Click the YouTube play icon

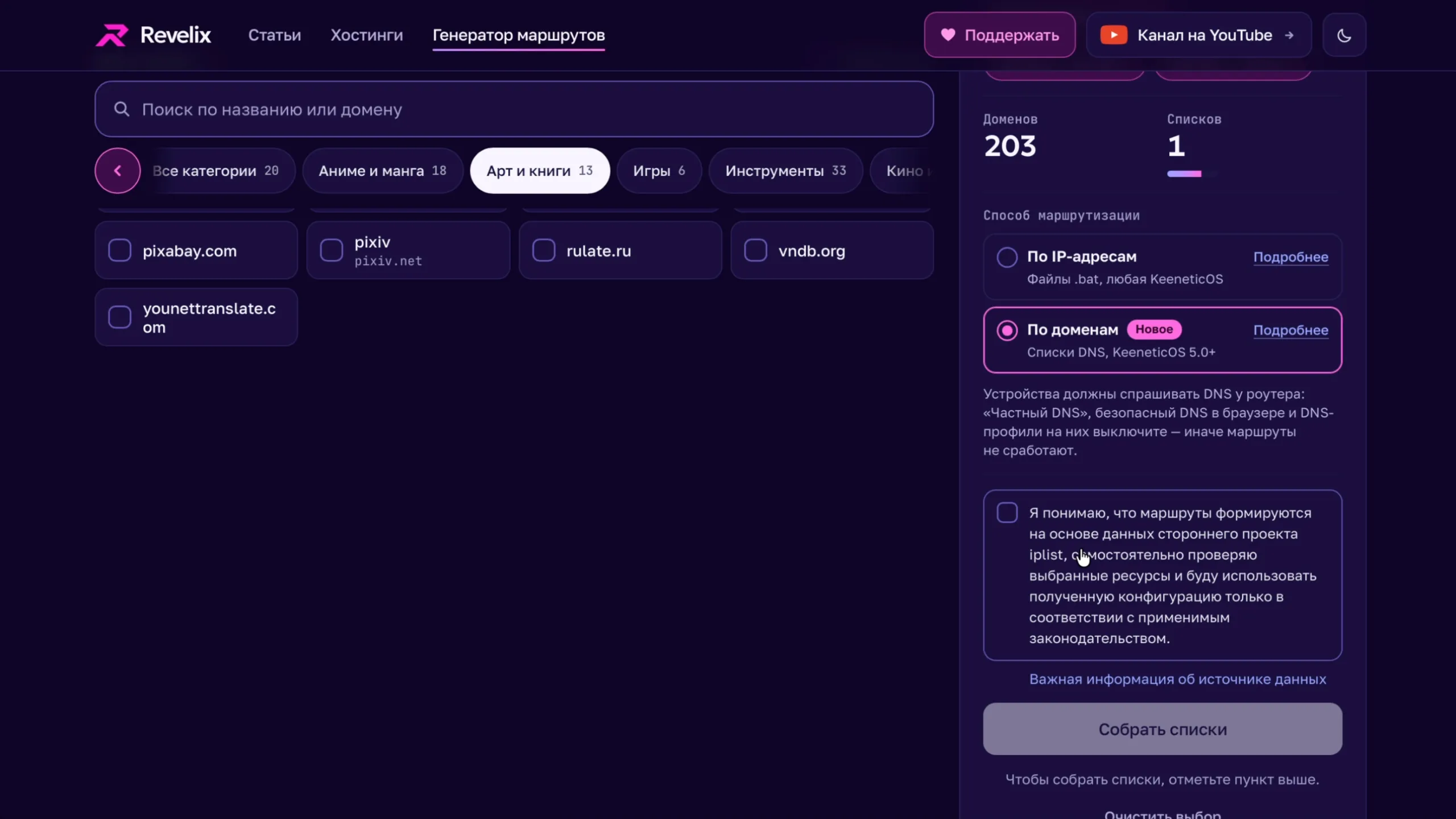coord(1114,35)
